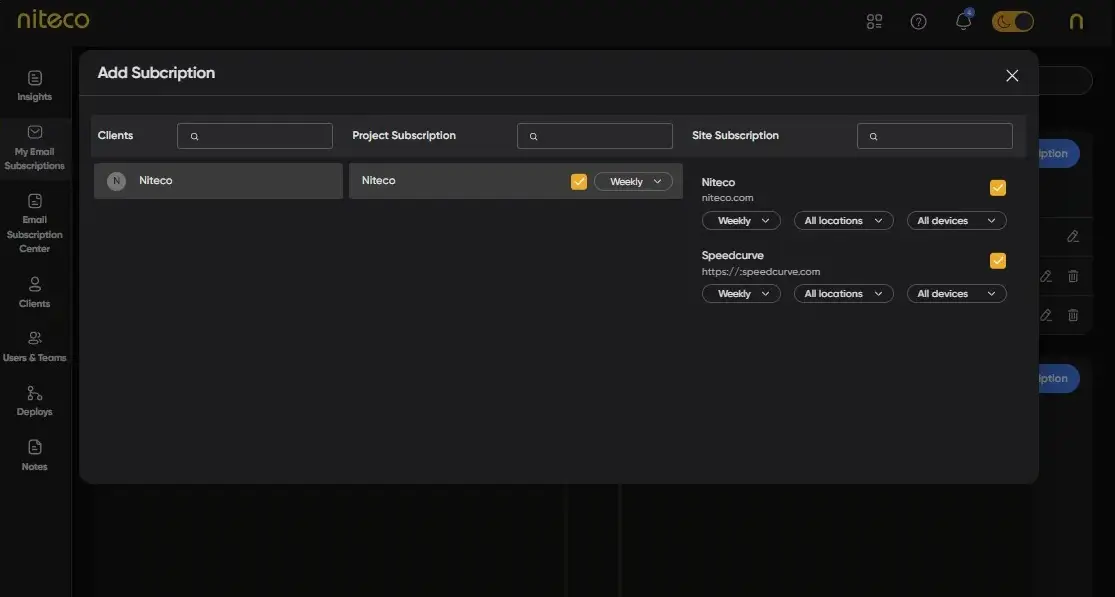The height and width of the screenshot is (597, 1115).
Task: Focus the Project Subscription search field
Action: click(x=594, y=136)
